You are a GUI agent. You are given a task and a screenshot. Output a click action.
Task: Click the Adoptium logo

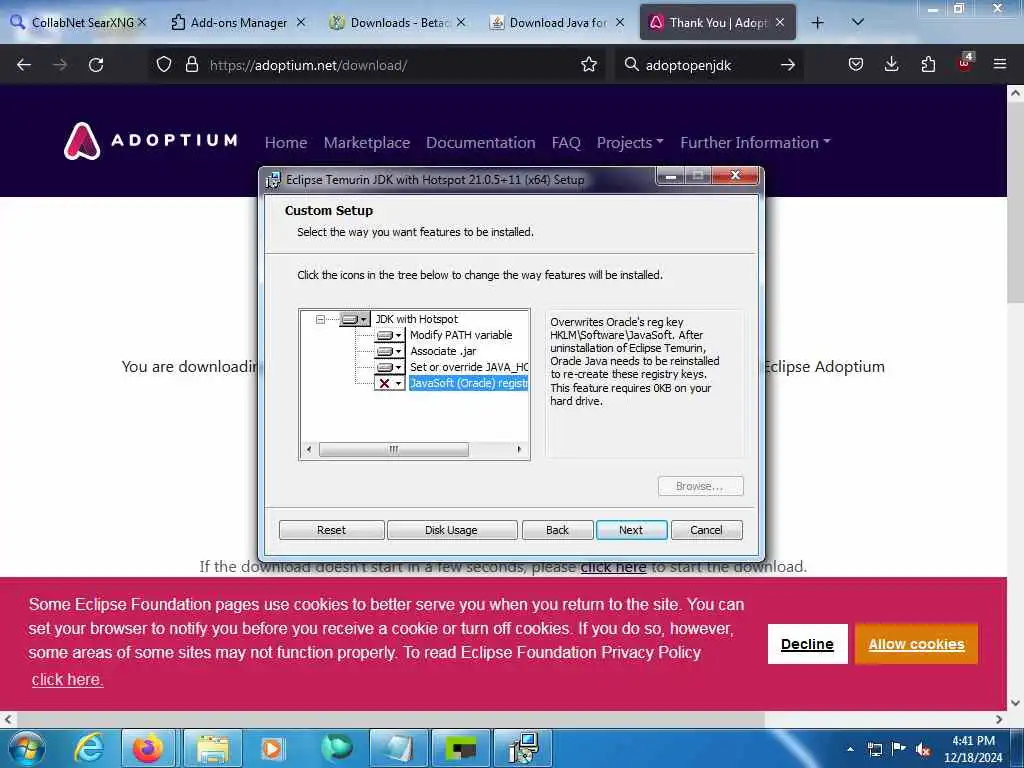[x=151, y=140]
